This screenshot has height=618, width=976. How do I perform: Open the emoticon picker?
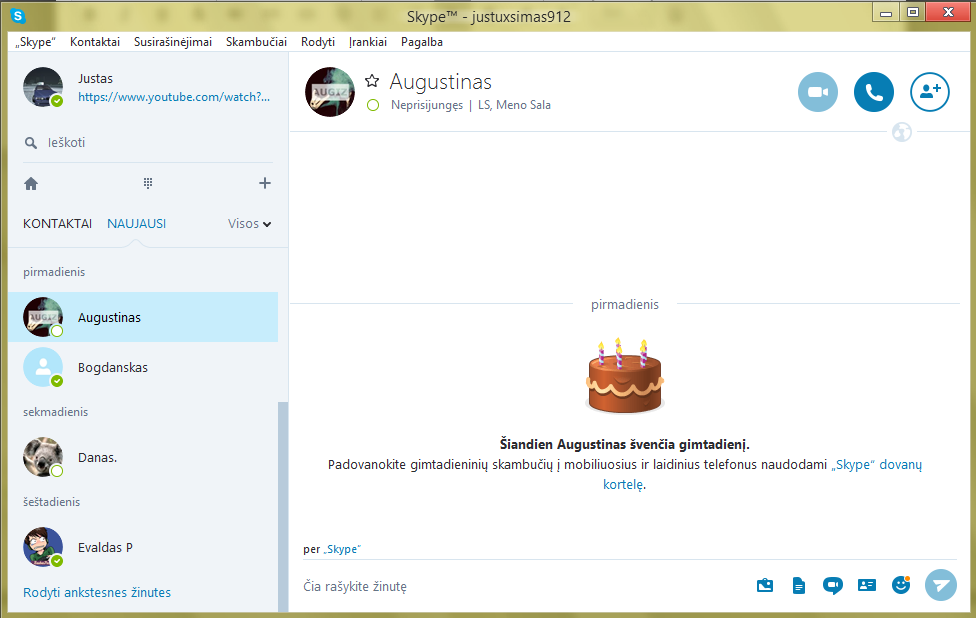tap(901, 584)
